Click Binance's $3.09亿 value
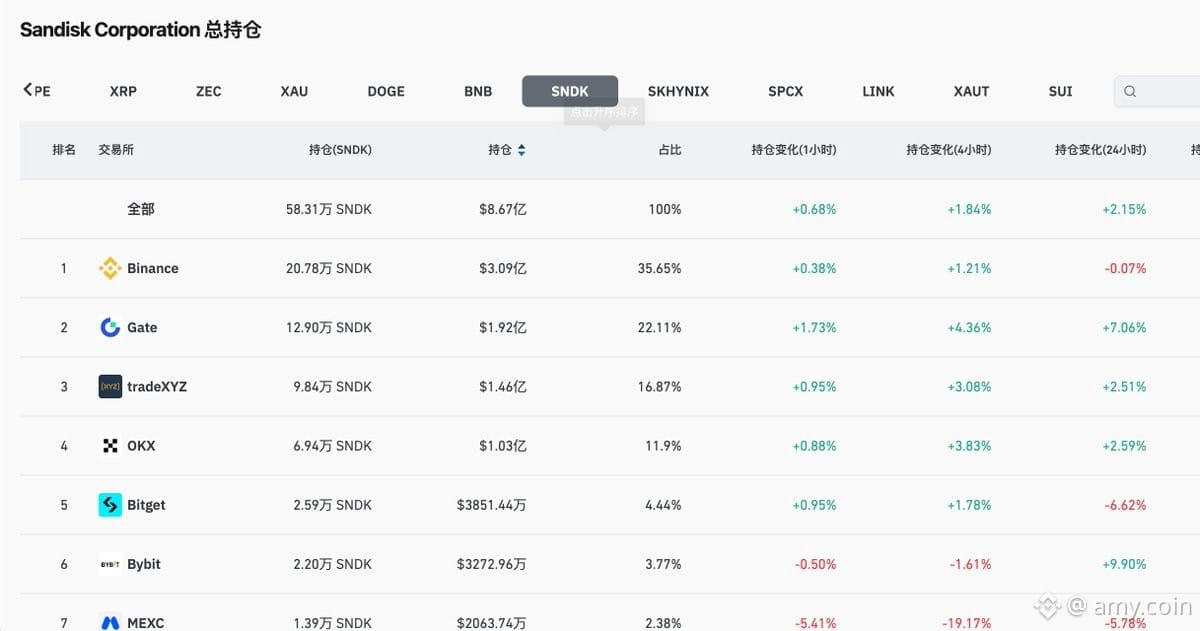1200x631 pixels. pyautogui.click(x=503, y=268)
